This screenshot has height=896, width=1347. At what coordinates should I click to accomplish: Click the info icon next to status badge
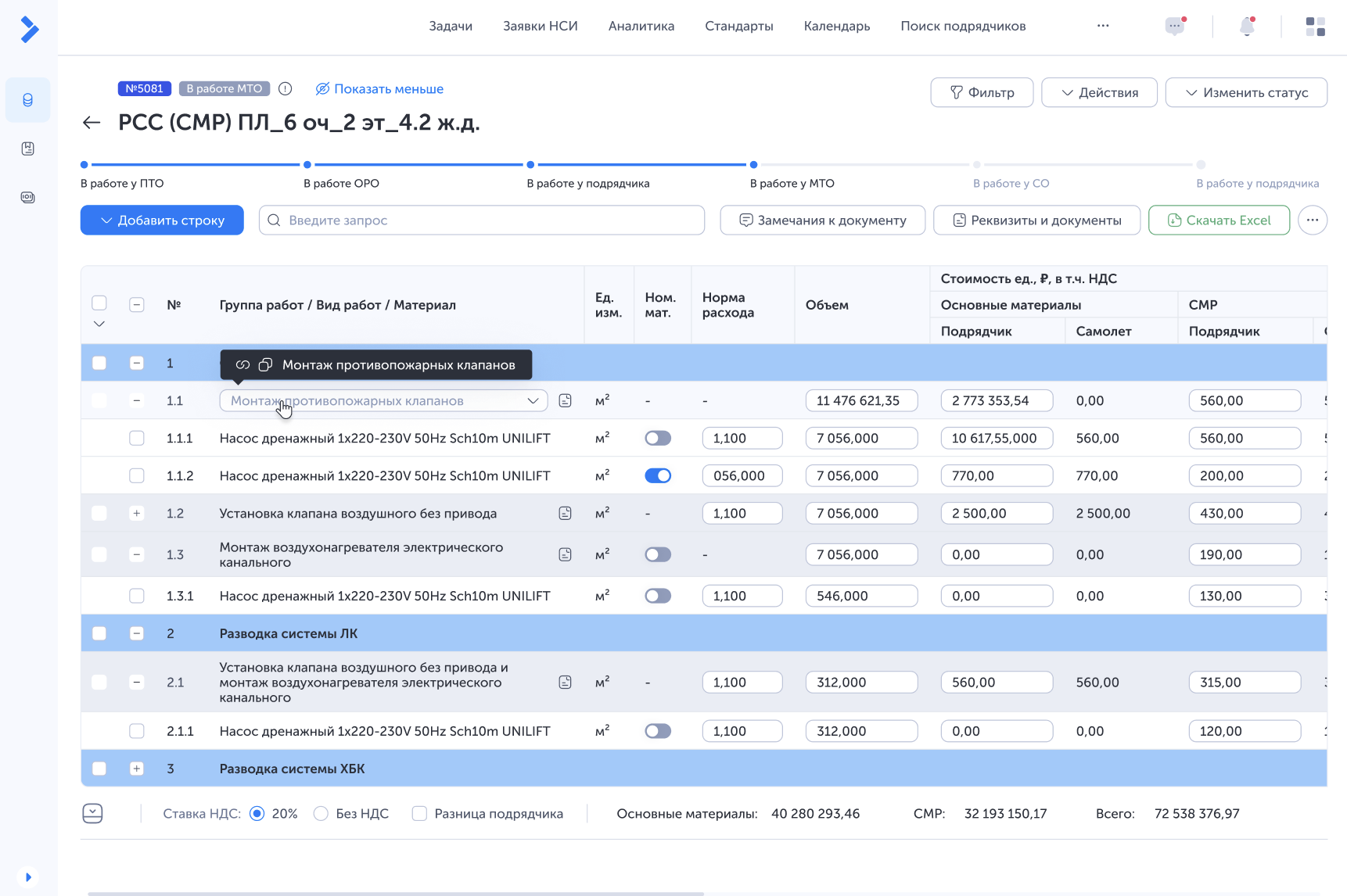point(286,89)
